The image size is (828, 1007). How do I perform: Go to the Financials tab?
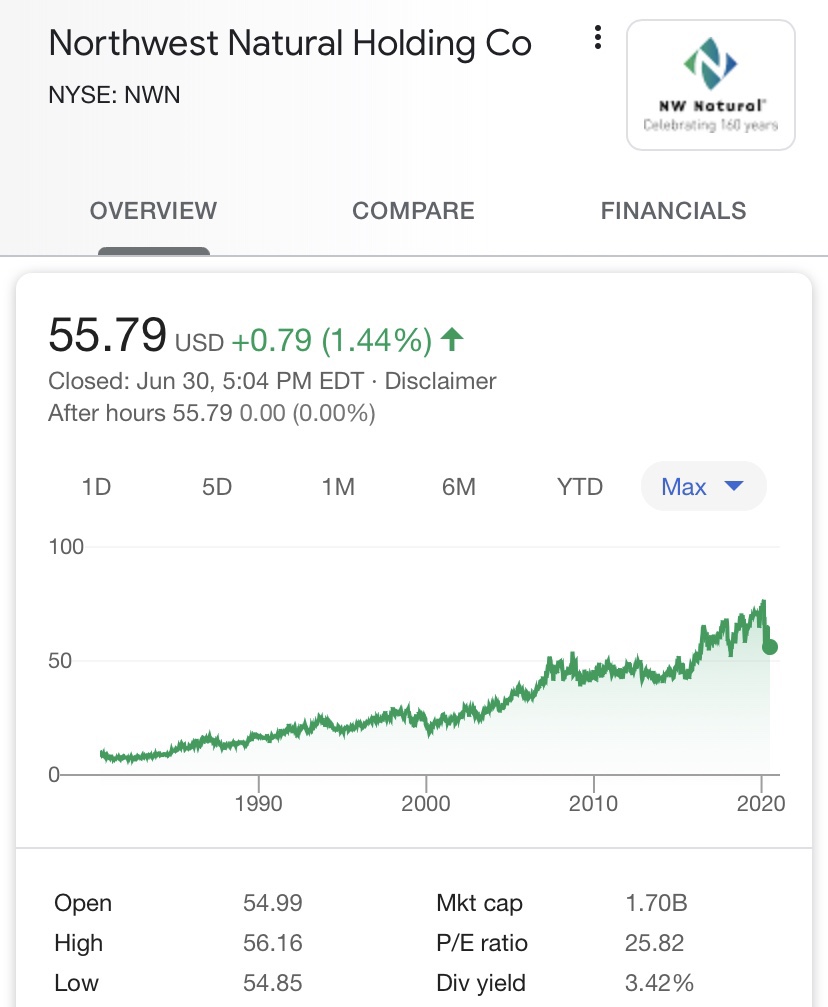click(x=673, y=211)
